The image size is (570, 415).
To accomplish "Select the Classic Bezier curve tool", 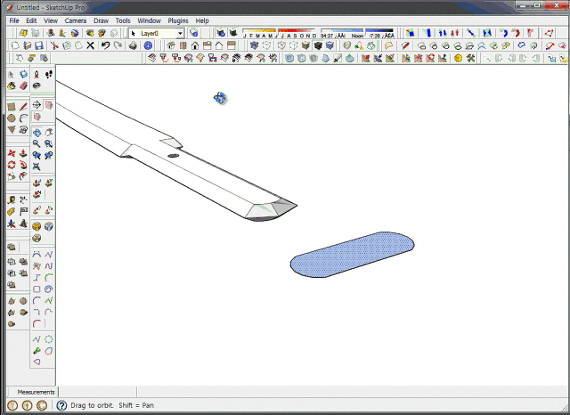I will point(37,254).
